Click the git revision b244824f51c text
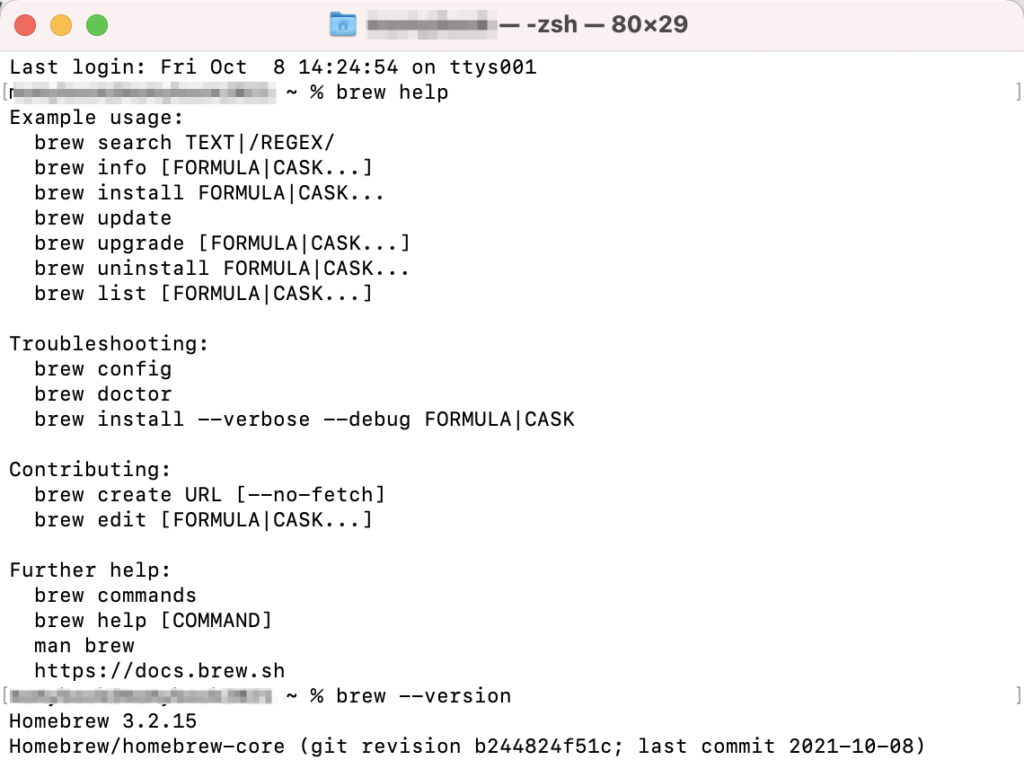This screenshot has width=1024, height=760. point(464,746)
